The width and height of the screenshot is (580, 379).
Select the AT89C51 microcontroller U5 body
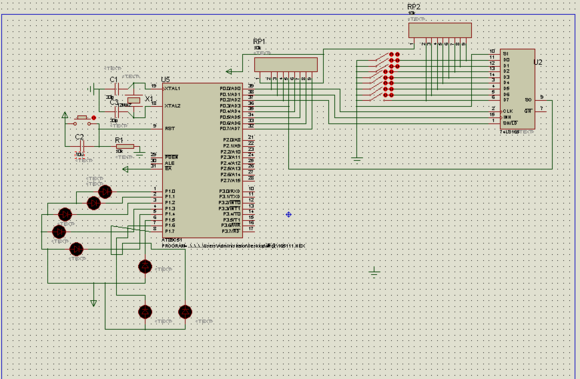click(202, 160)
